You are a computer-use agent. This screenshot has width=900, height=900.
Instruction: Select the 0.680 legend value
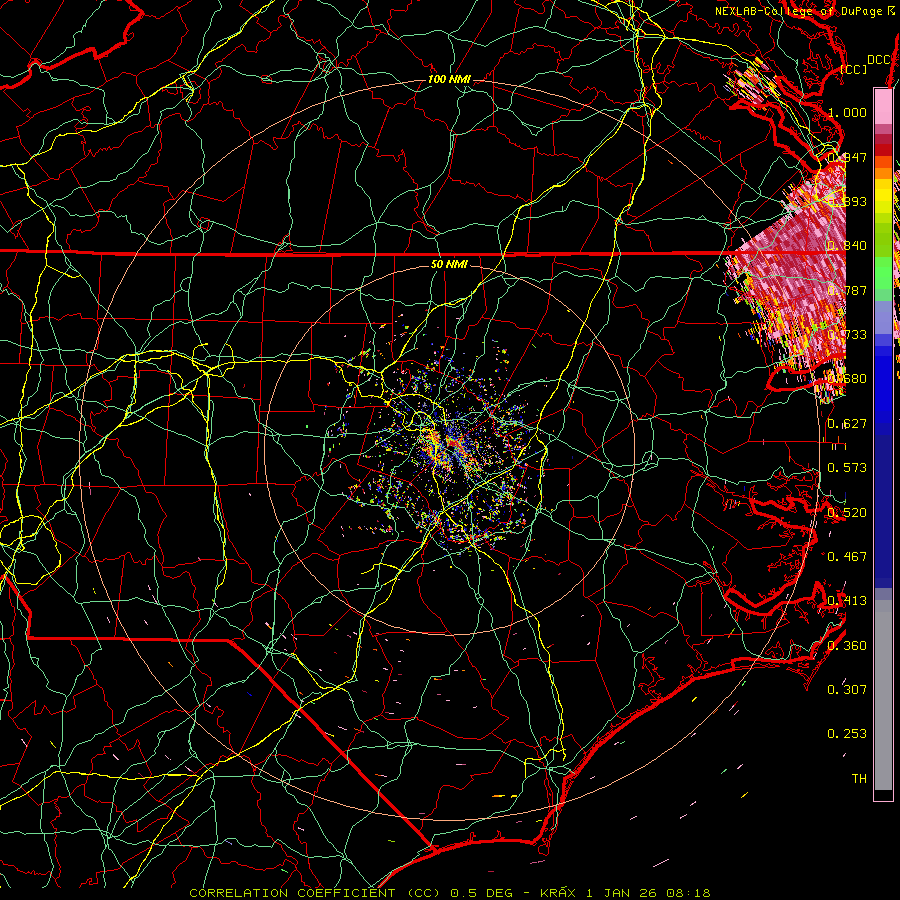click(x=847, y=379)
